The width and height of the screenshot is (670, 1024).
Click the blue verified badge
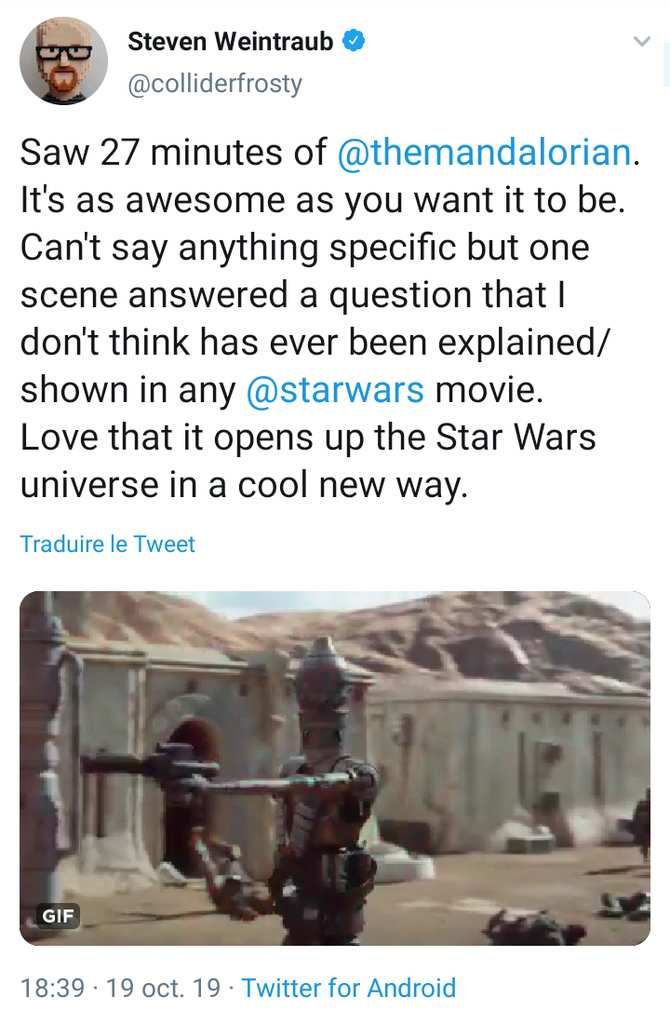[x=353, y=41]
